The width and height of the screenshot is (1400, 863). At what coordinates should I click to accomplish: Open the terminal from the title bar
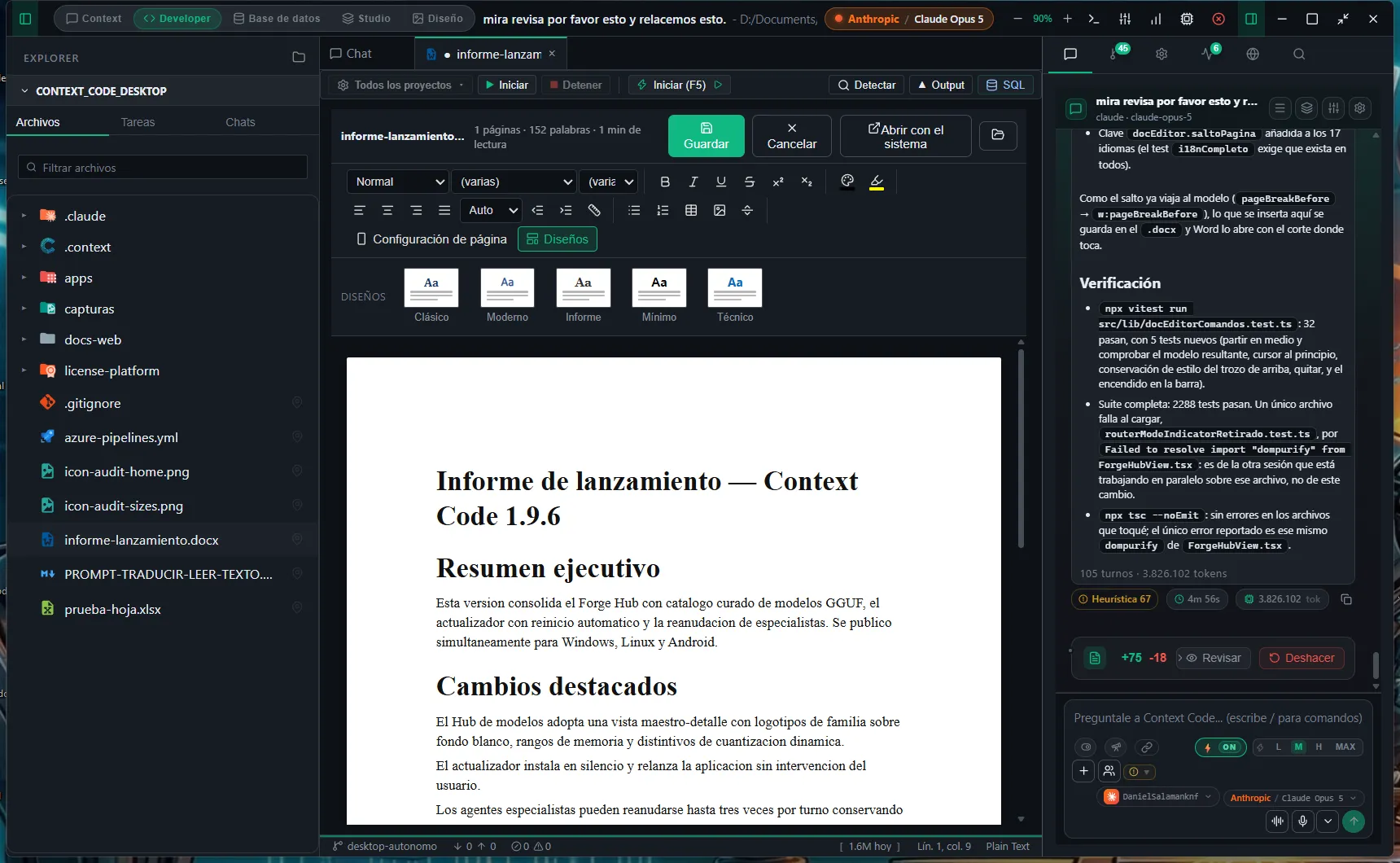[1094, 19]
